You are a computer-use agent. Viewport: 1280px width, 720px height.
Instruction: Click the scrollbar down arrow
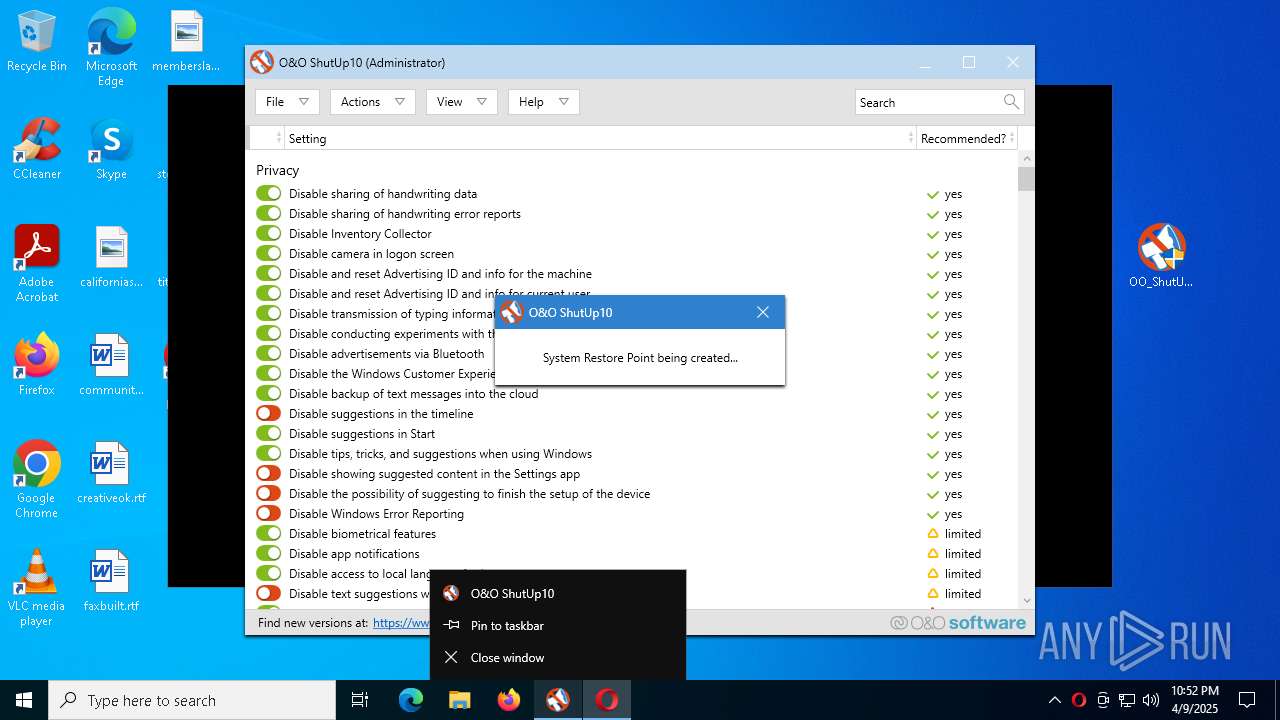pyautogui.click(x=1026, y=601)
